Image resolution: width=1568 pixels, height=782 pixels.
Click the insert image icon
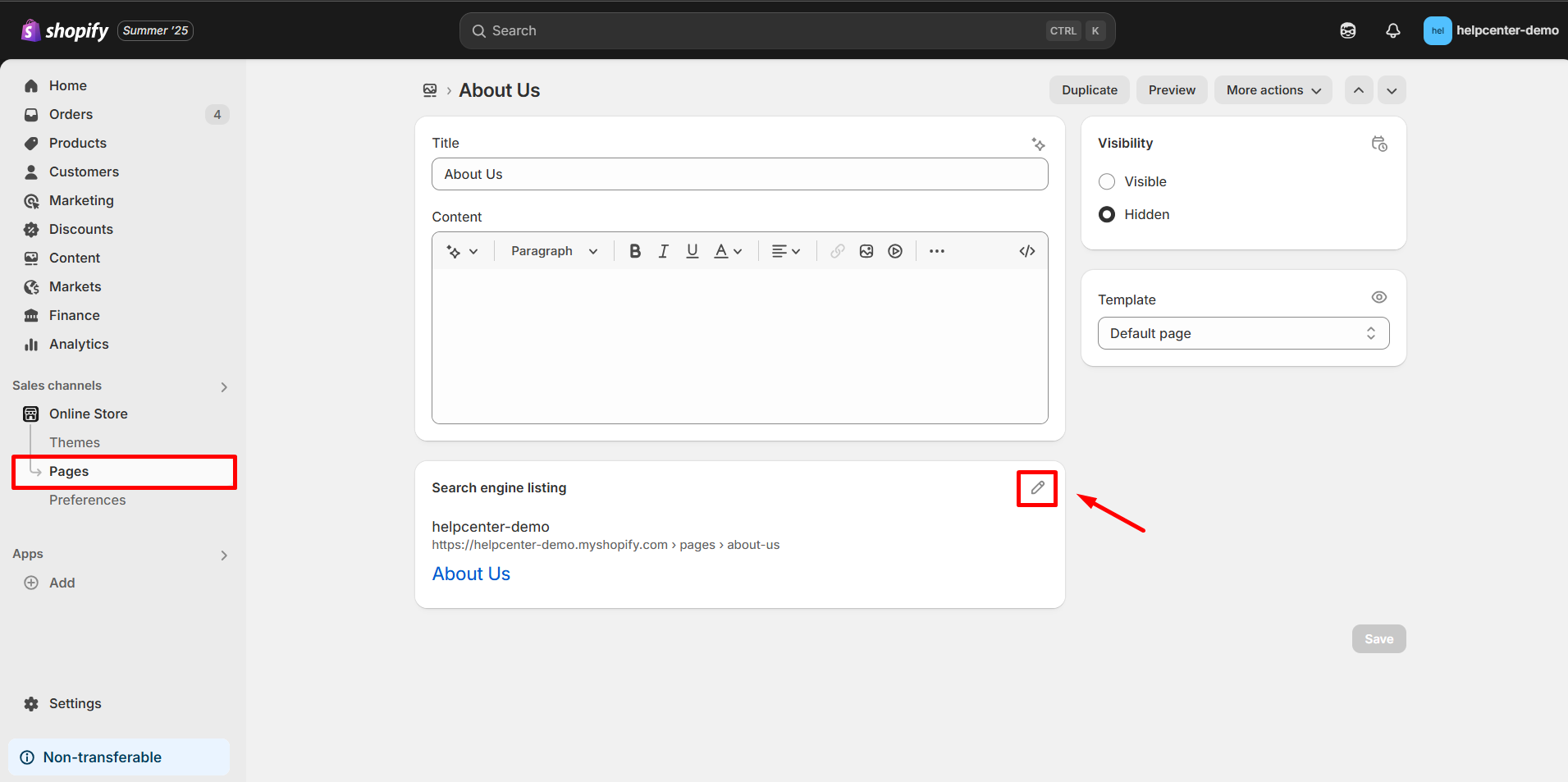tap(866, 251)
